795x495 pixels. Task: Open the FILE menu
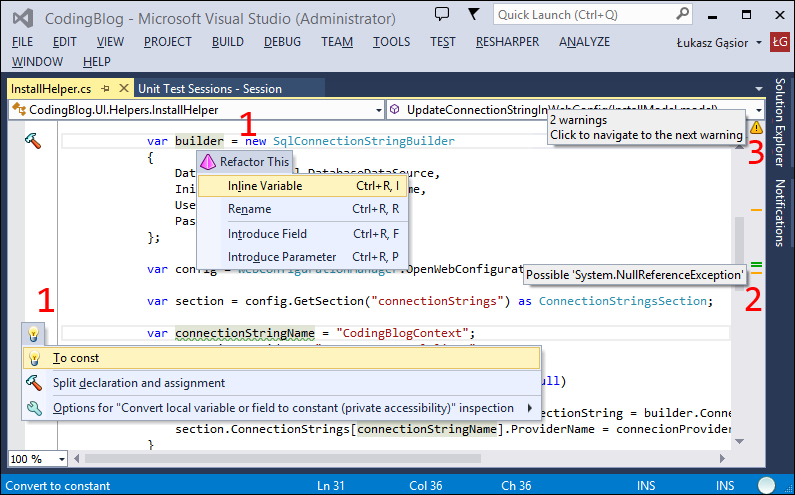point(22,42)
